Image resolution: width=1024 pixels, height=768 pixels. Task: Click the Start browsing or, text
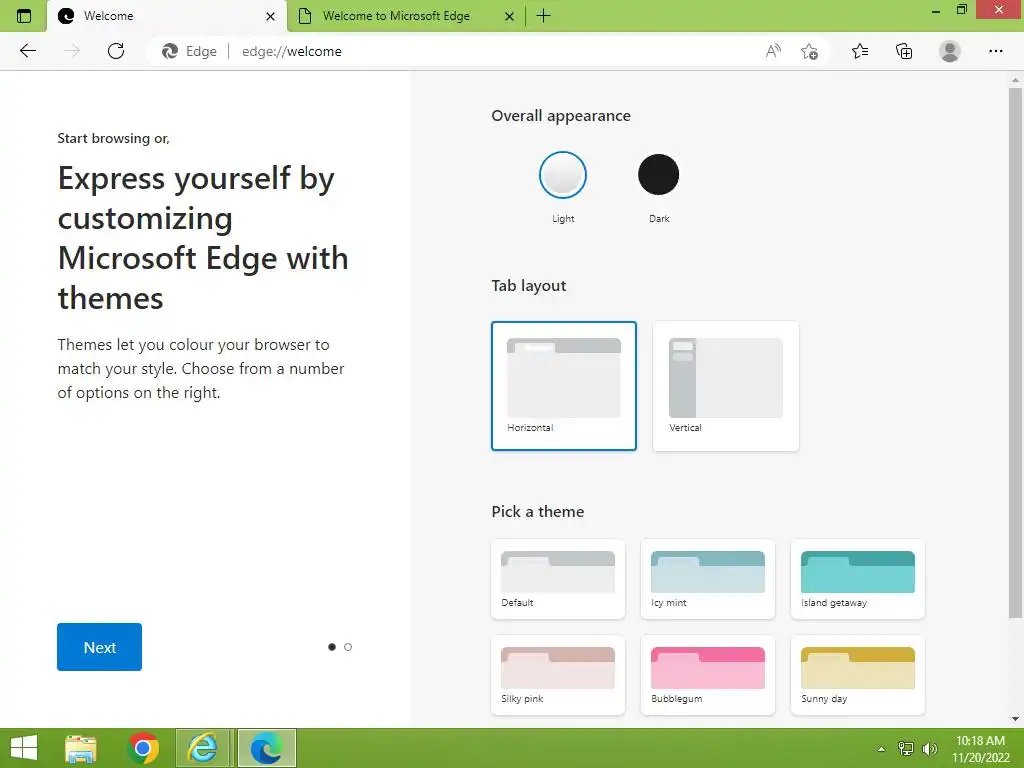click(114, 138)
